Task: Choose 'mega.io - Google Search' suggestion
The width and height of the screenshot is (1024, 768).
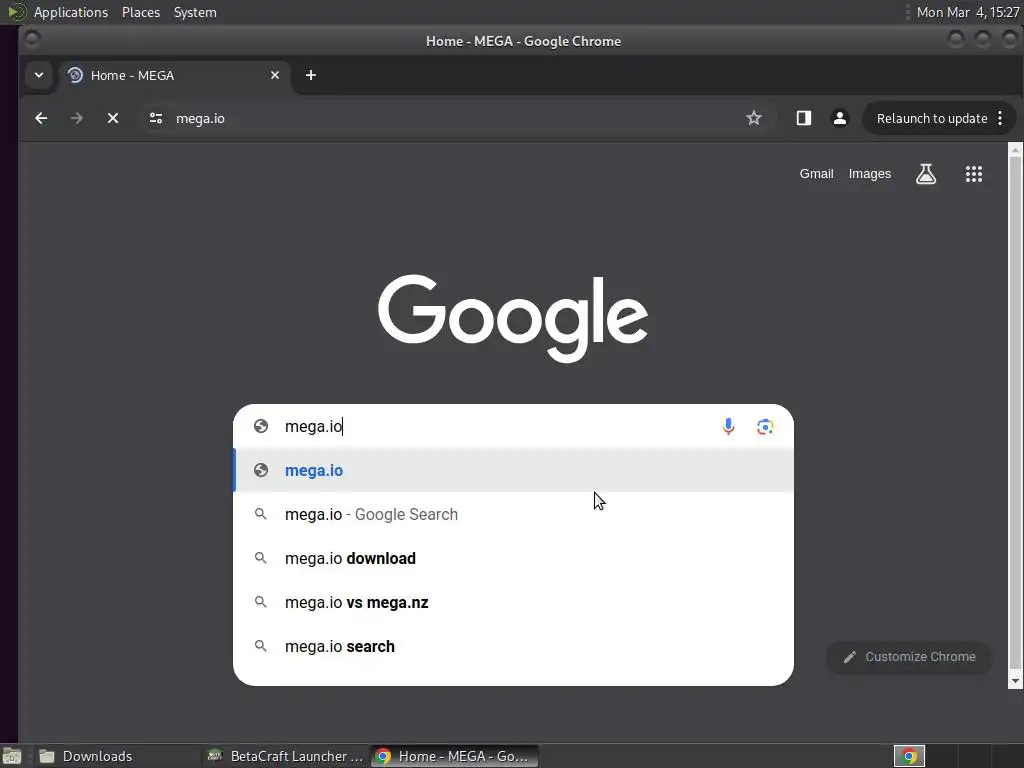Action: click(513, 515)
